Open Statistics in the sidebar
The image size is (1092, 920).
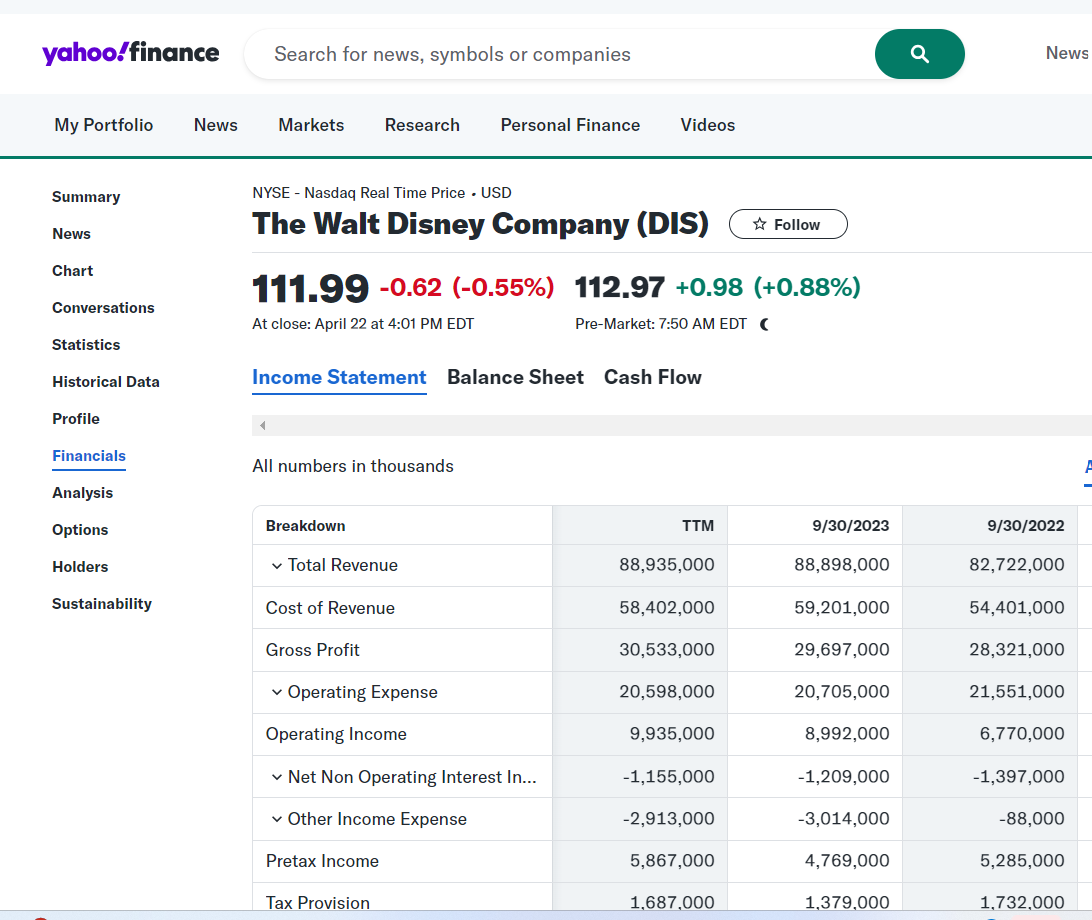point(86,345)
